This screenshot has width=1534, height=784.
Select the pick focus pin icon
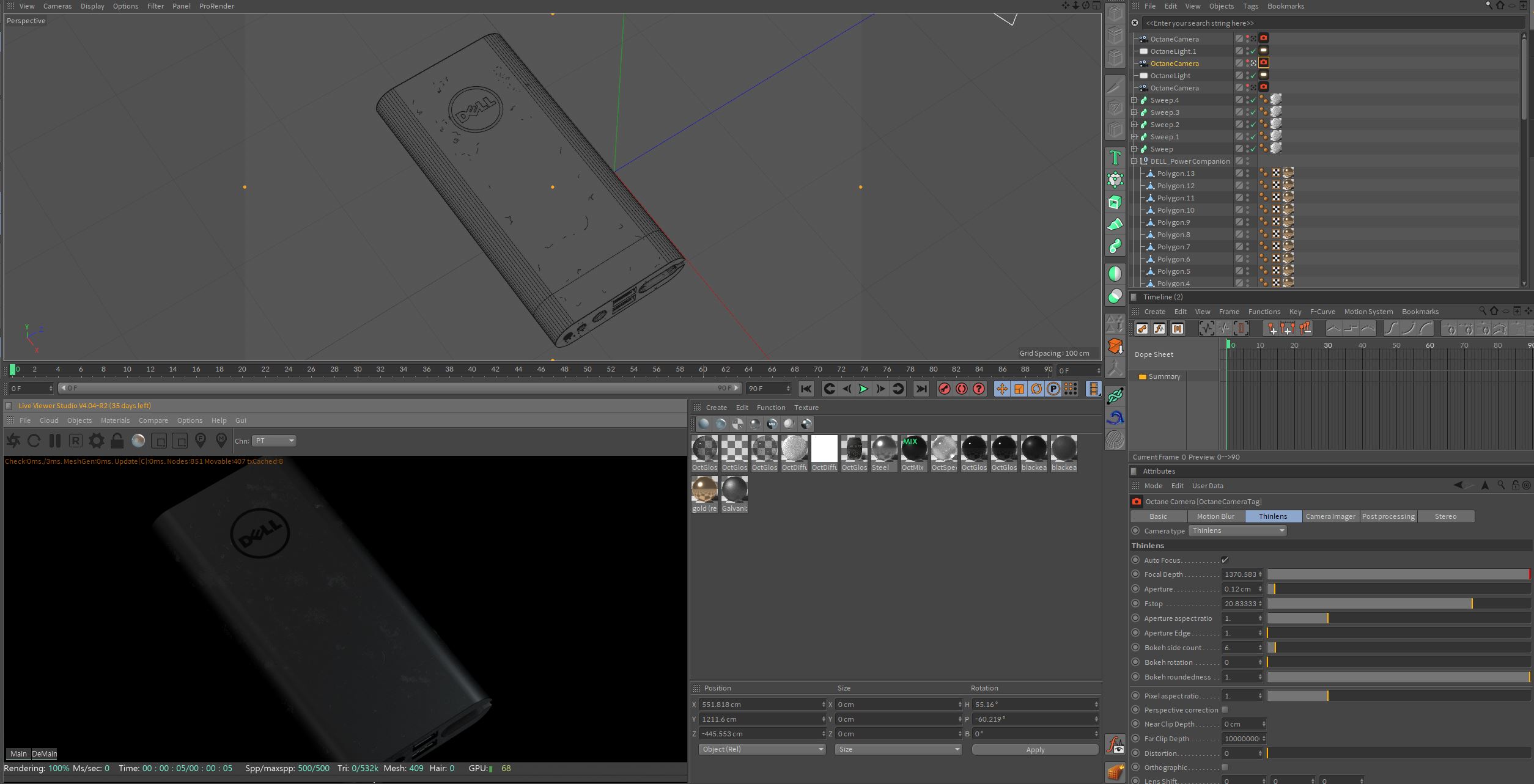pos(201,441)
